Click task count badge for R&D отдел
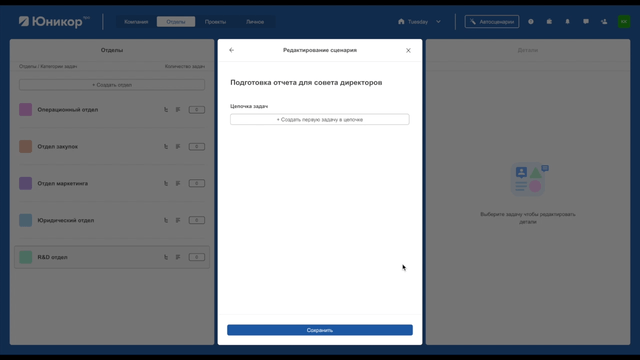The width and height of the screenshot is (640, 360). pyautogui.click(x=196, y=257)
